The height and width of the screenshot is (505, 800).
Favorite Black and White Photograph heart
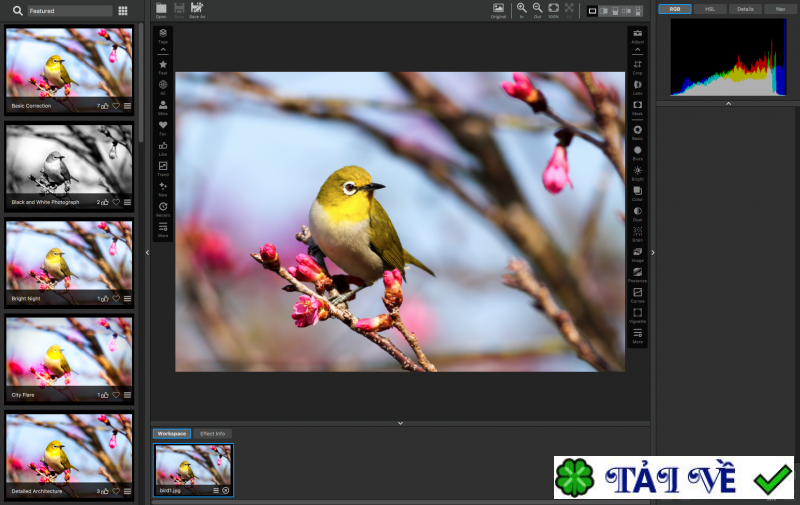[x=116, y=202]
